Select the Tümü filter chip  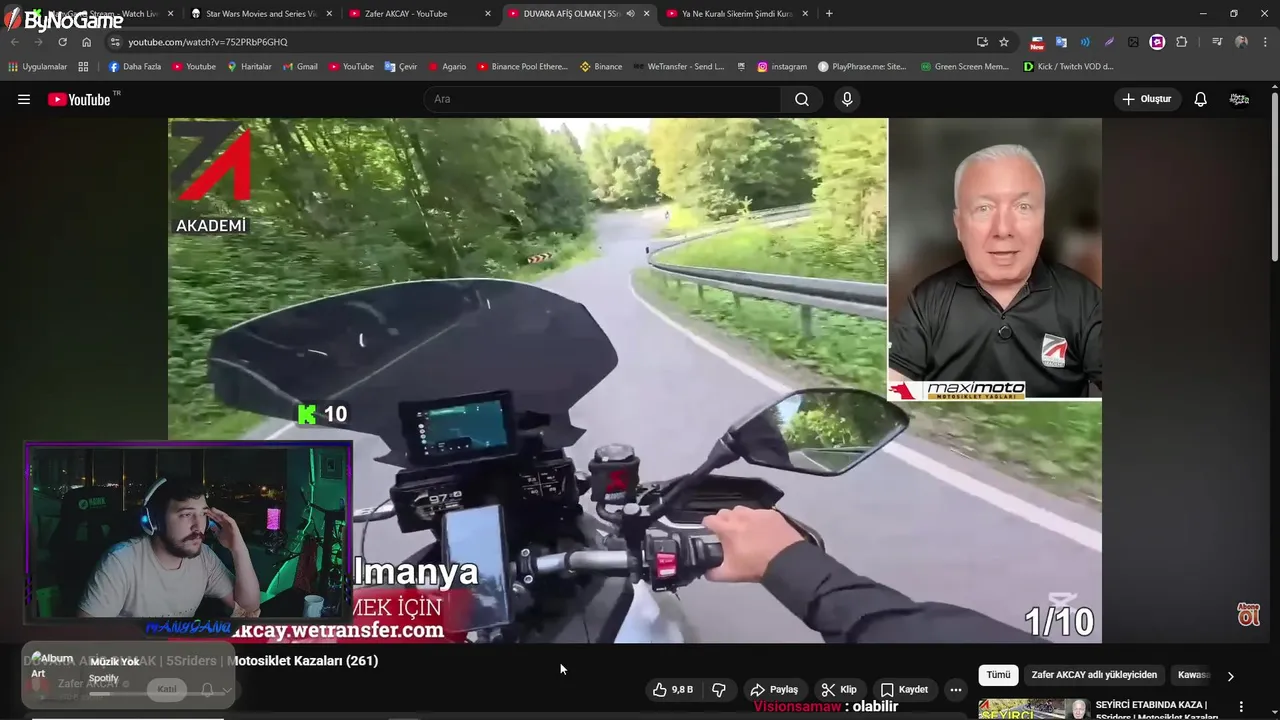[998, 675]
